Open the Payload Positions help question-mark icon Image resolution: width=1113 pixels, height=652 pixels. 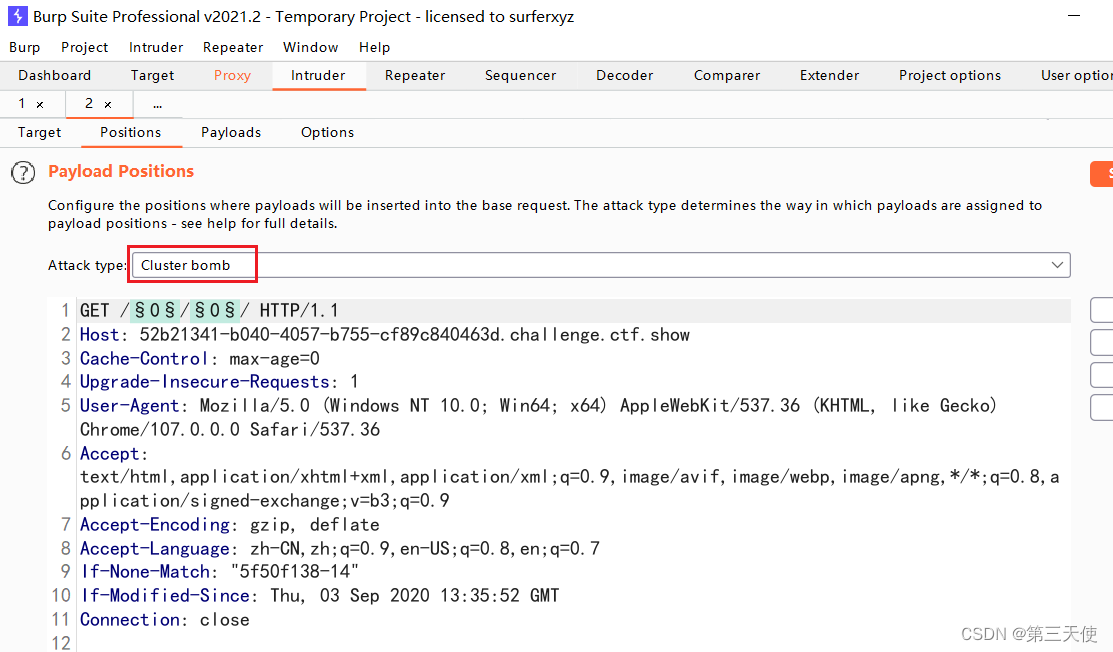(x=23, y=172)
